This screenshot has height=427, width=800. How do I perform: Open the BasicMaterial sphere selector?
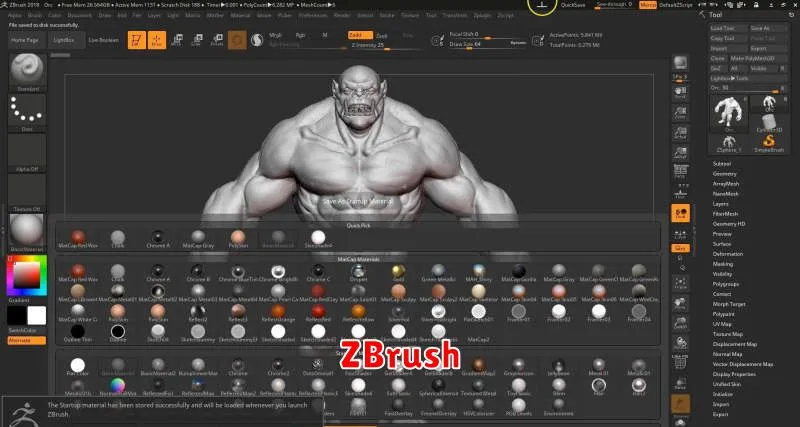[x=28, y=232]
